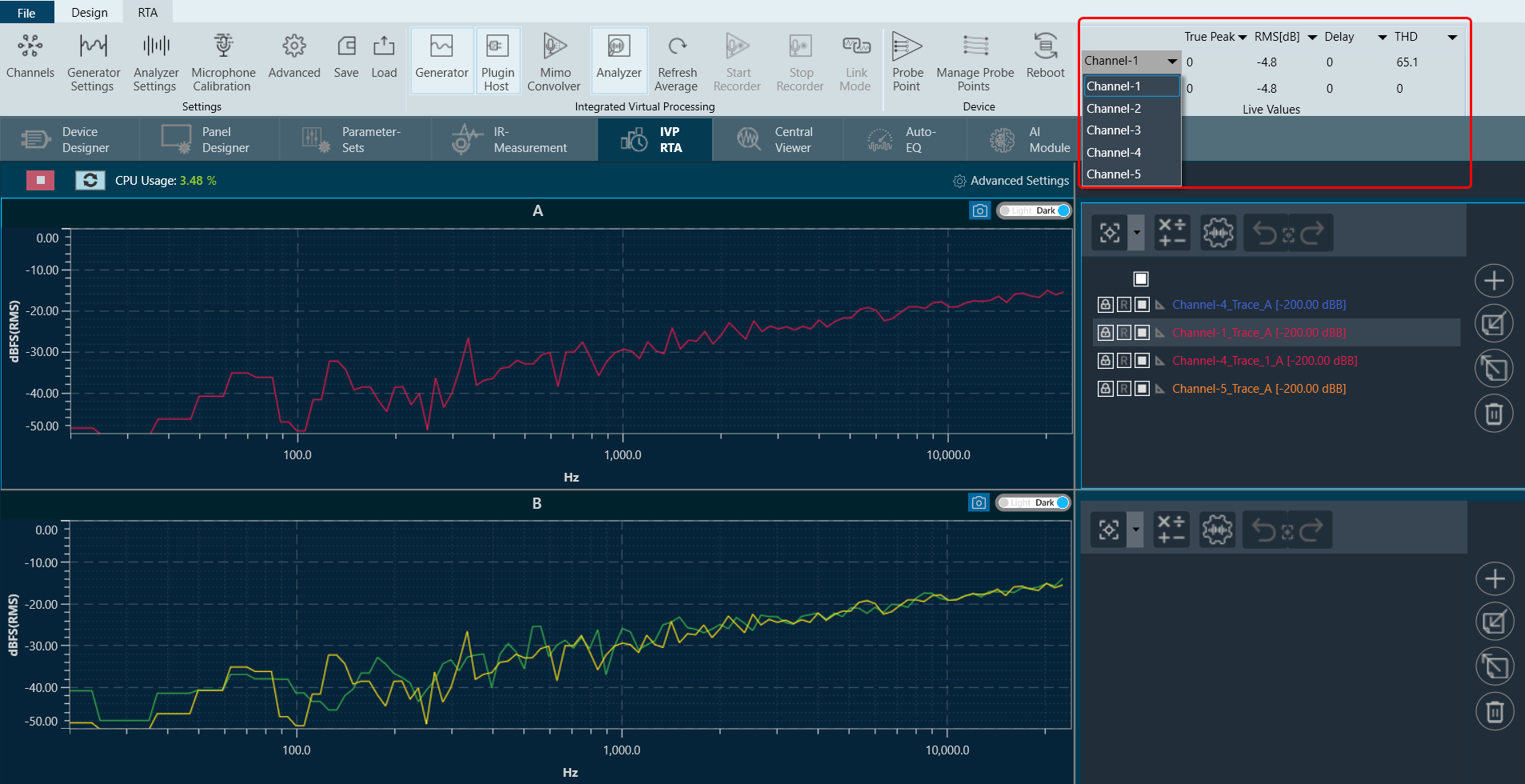Toggle visibility checkbox of Channel-5_Trace_A
This screenshot has height=784, width=1525.
(x=1142, y=389)
